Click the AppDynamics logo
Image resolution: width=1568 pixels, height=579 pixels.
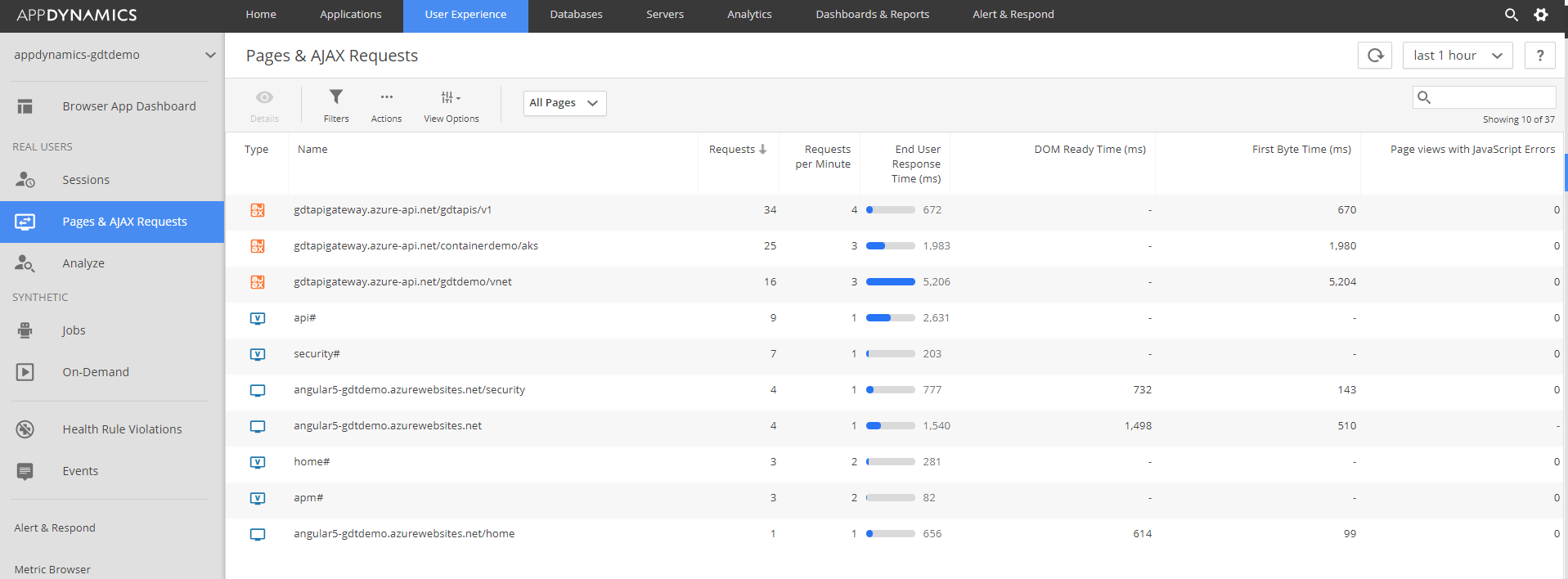[x=77, y=15]
